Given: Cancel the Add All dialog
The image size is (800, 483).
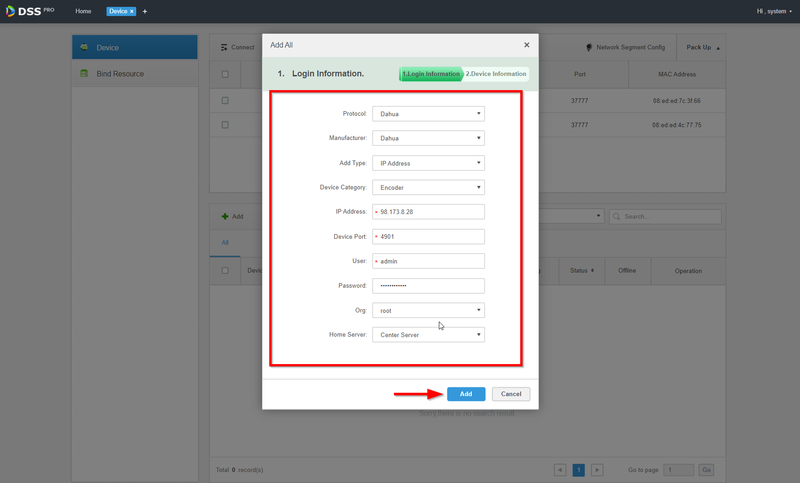Looking at the screenshot, I should tap(511, 394).
